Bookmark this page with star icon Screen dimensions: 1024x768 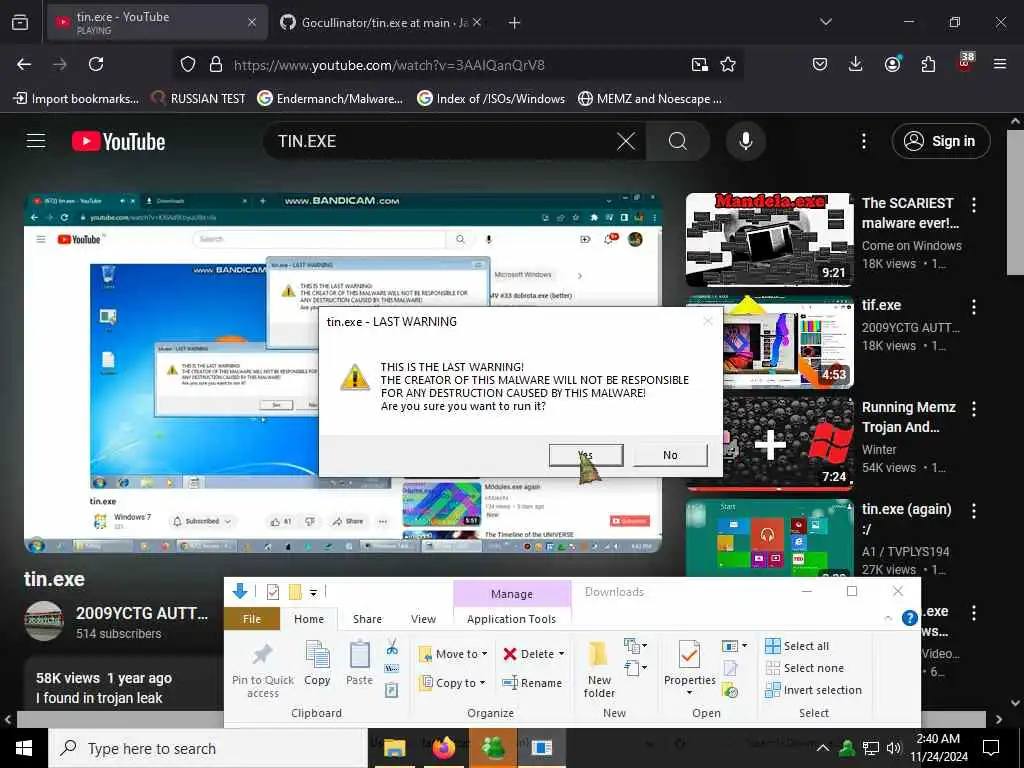[x=728, y=64]
